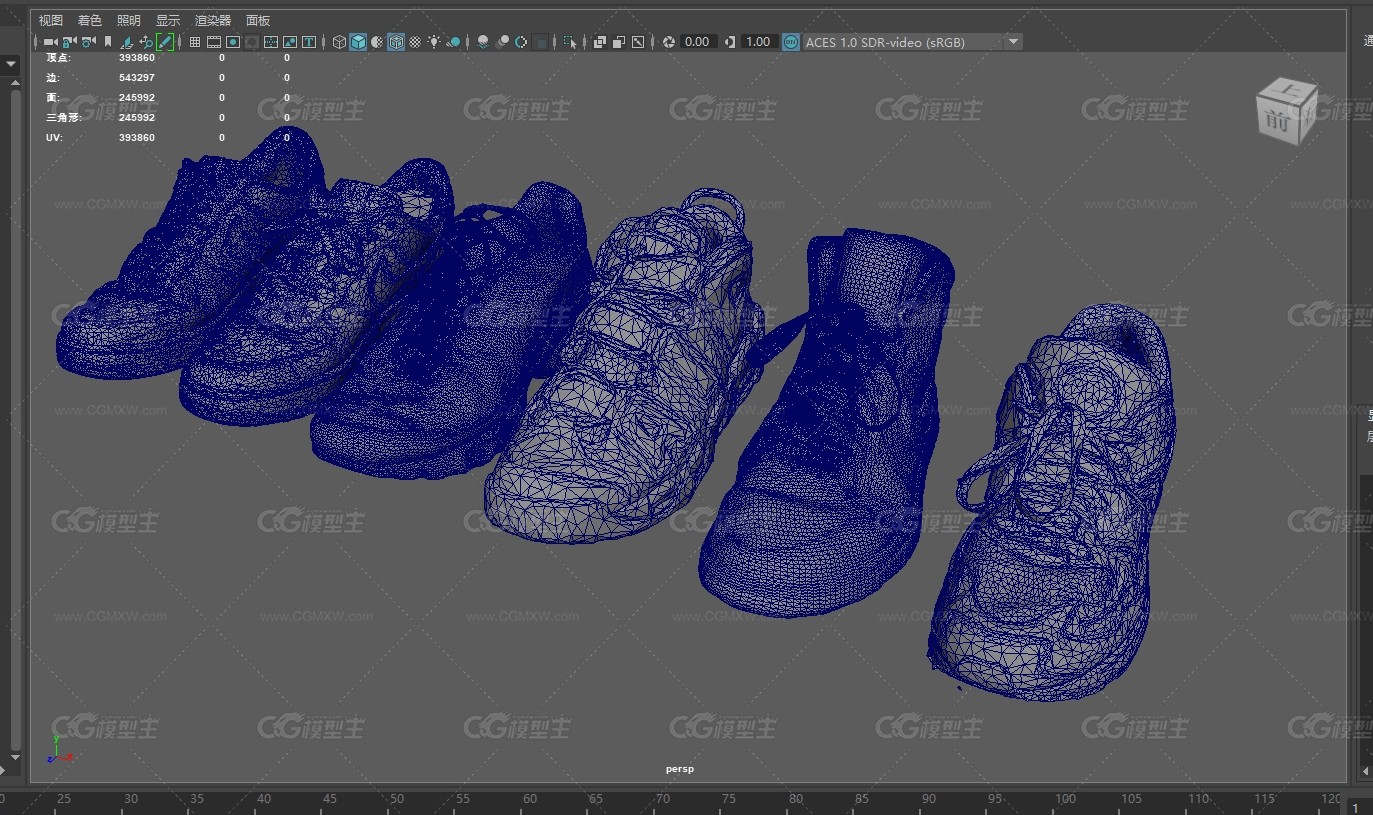The height and width of the screenshot is (815, 1373).
Task: Click the gamma icon beside 1.00
Action: coord(730,42)
